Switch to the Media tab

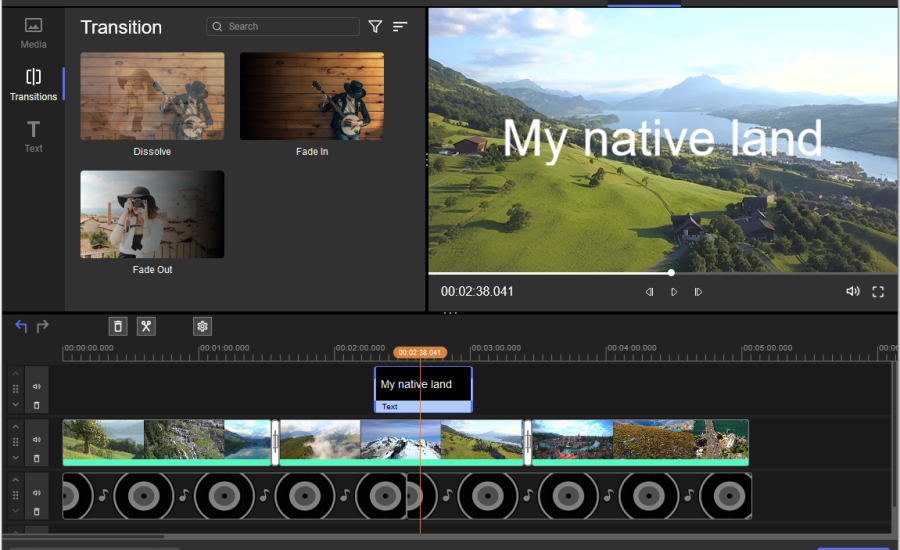click(33, 32)
